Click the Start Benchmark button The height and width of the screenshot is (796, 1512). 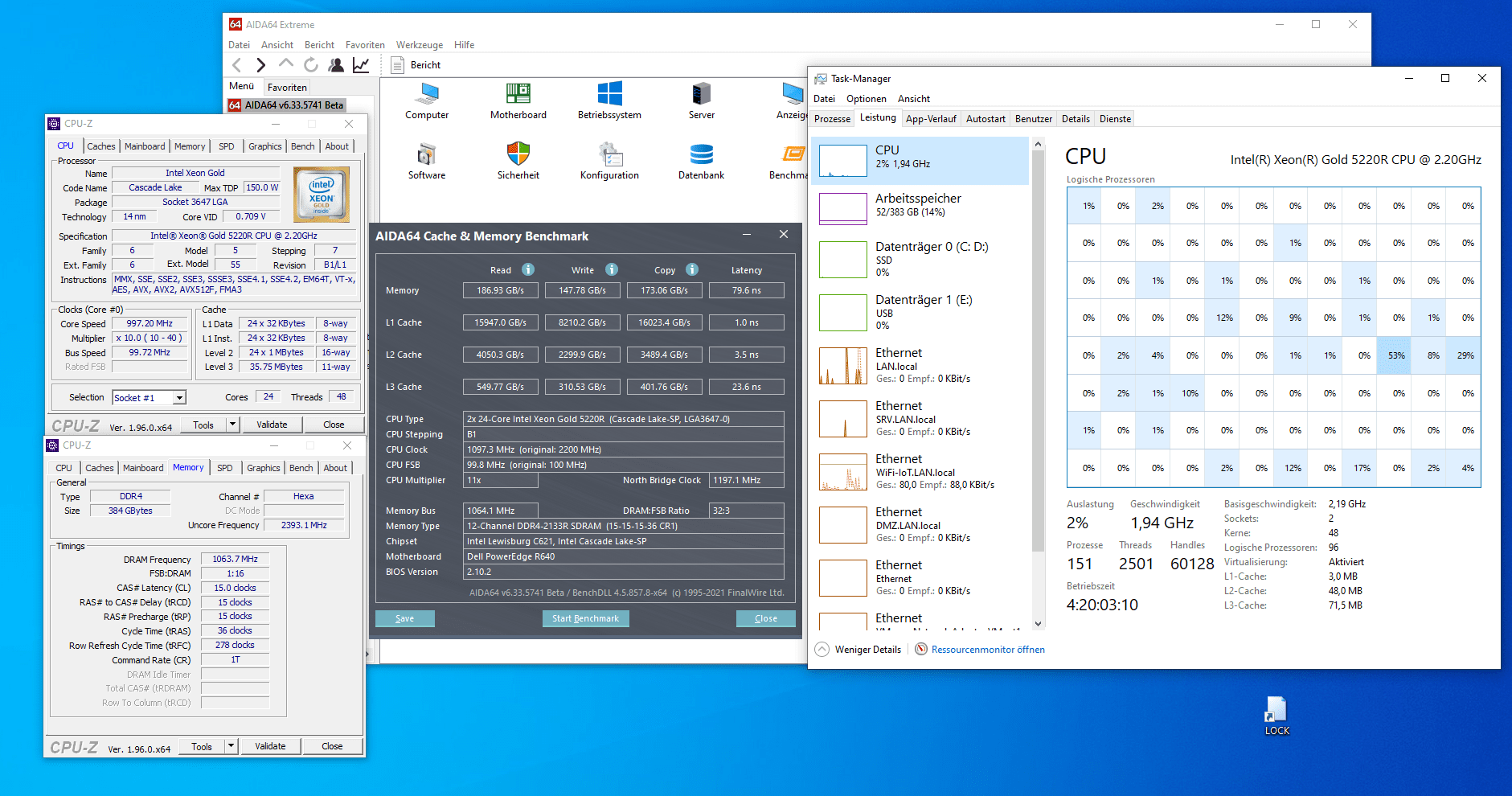585,618
